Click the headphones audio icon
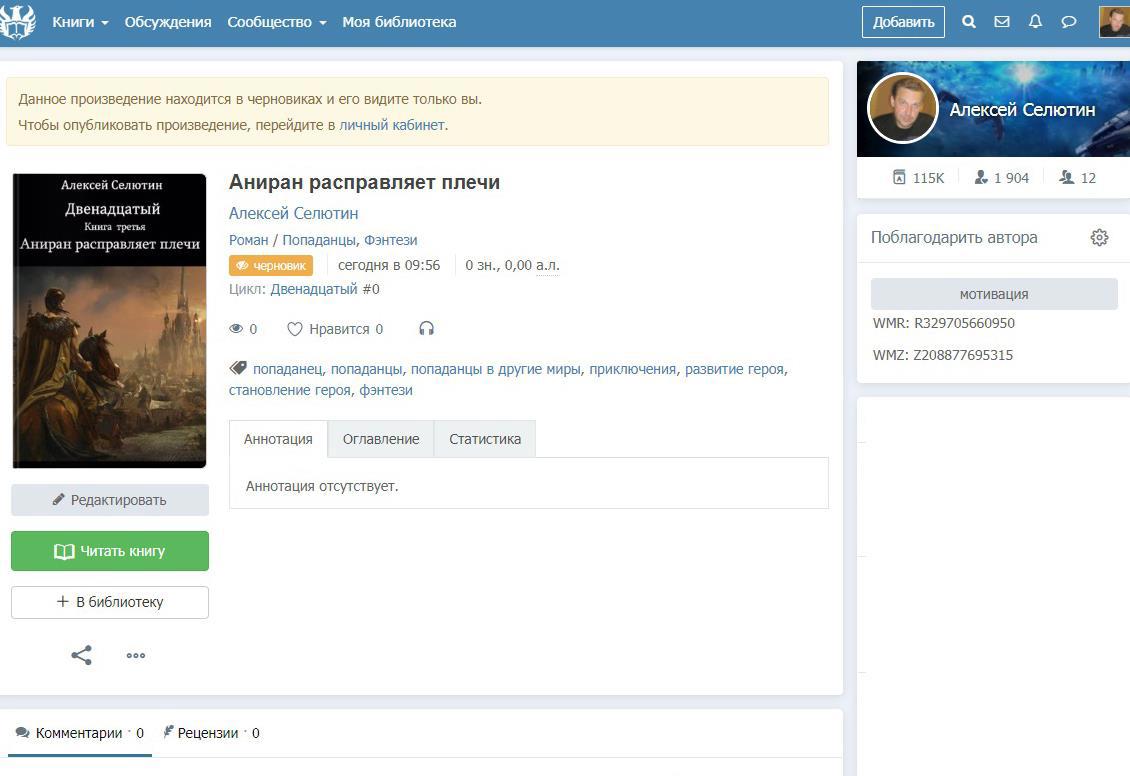Viewport: 1130px width, 776px height. click(x=427, y=329)
